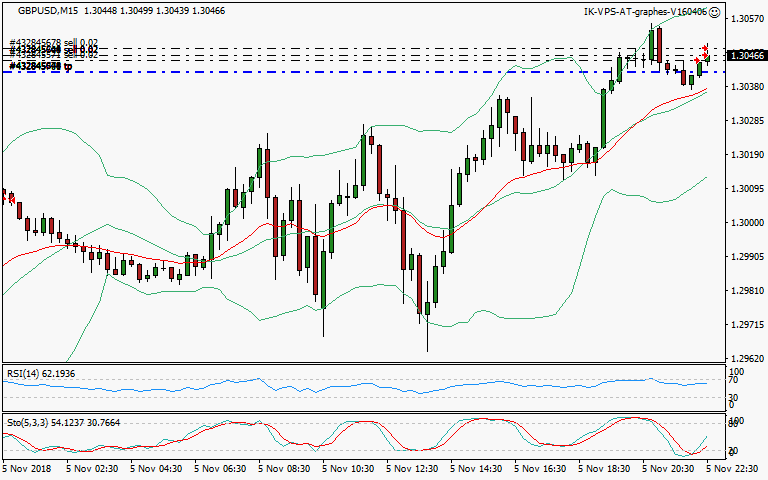This screenshot has height=480, width=768.
Task: Click the 5 Nov 2018 date label
Action: tap(28, 468)
